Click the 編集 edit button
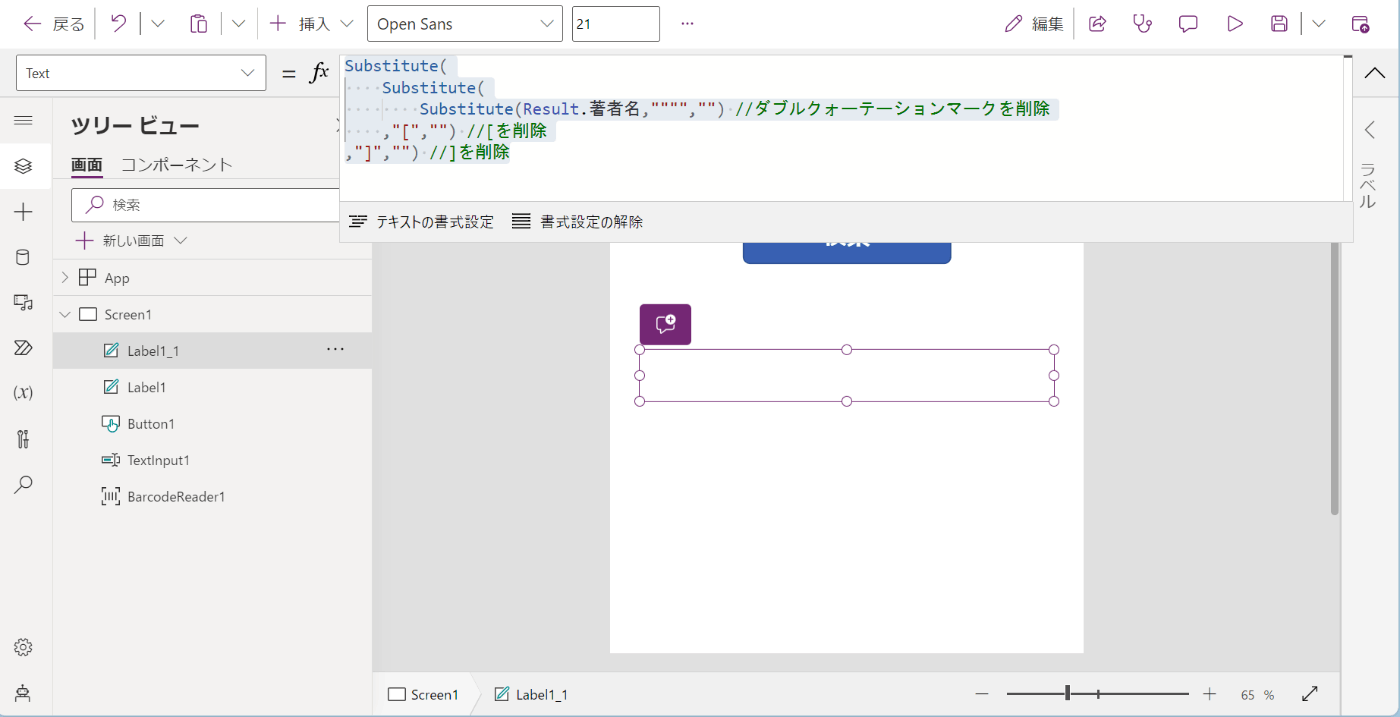 click(x=1034, y=24)
